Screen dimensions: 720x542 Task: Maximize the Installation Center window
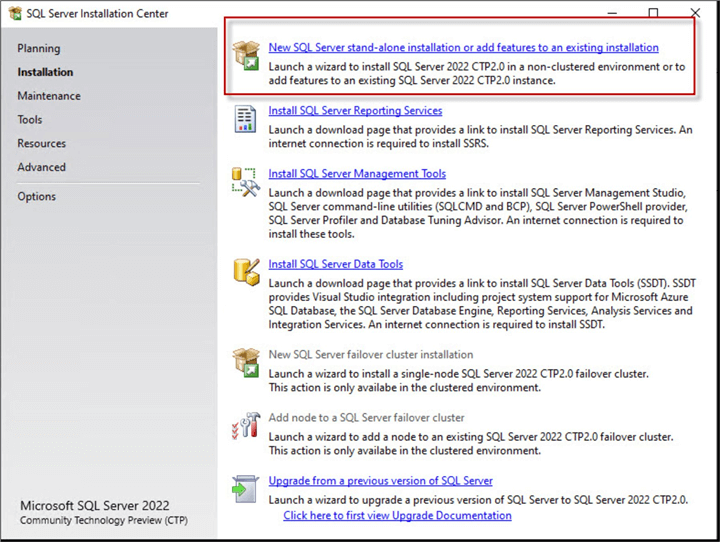653,12
